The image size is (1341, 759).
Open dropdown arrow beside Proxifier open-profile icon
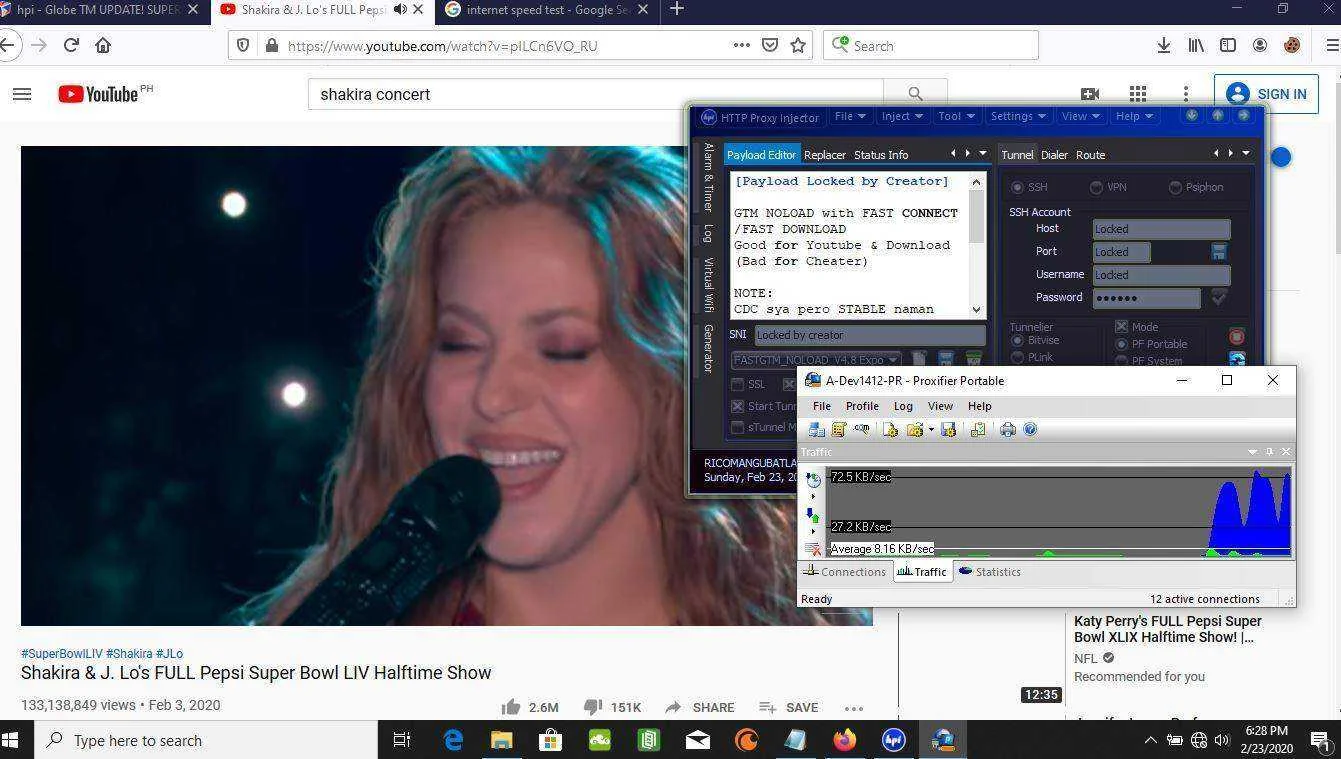pyautogui.click(x=931, y=429)
